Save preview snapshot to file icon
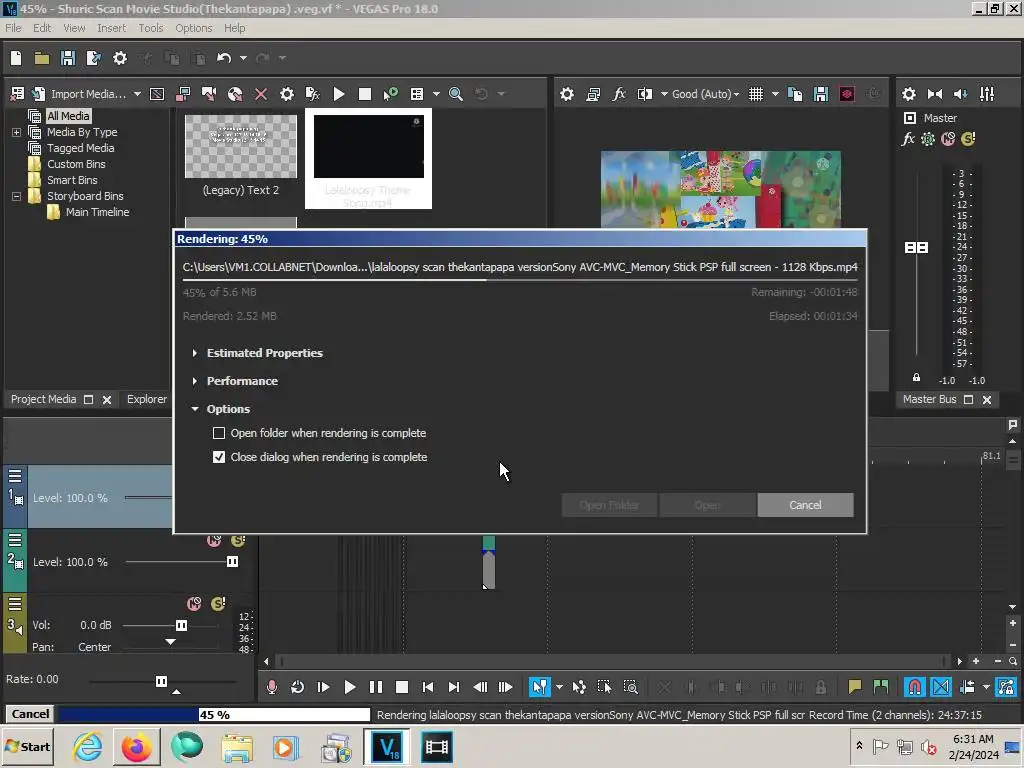 [x=821, y=94]
